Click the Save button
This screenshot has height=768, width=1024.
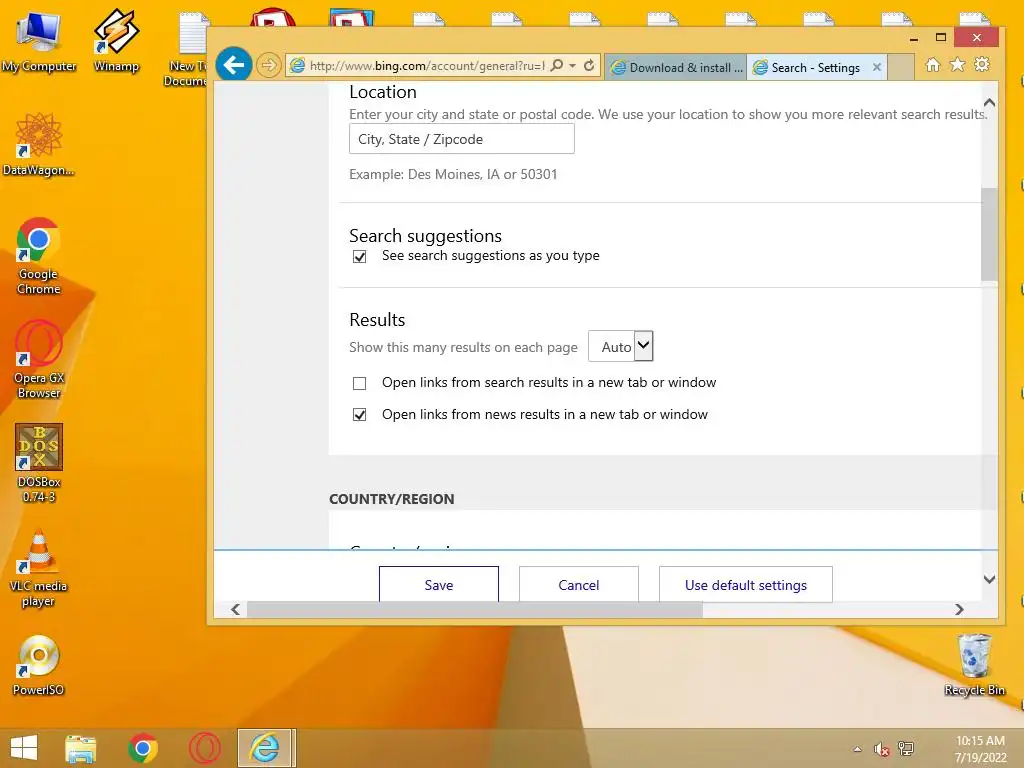click(439, 584)
